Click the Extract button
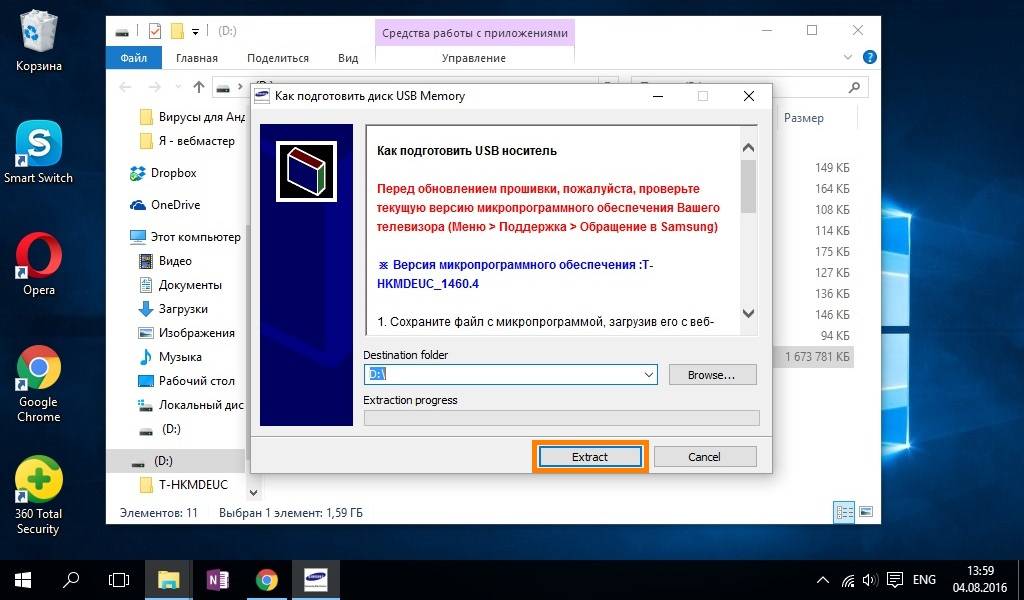 click(589, 457)
